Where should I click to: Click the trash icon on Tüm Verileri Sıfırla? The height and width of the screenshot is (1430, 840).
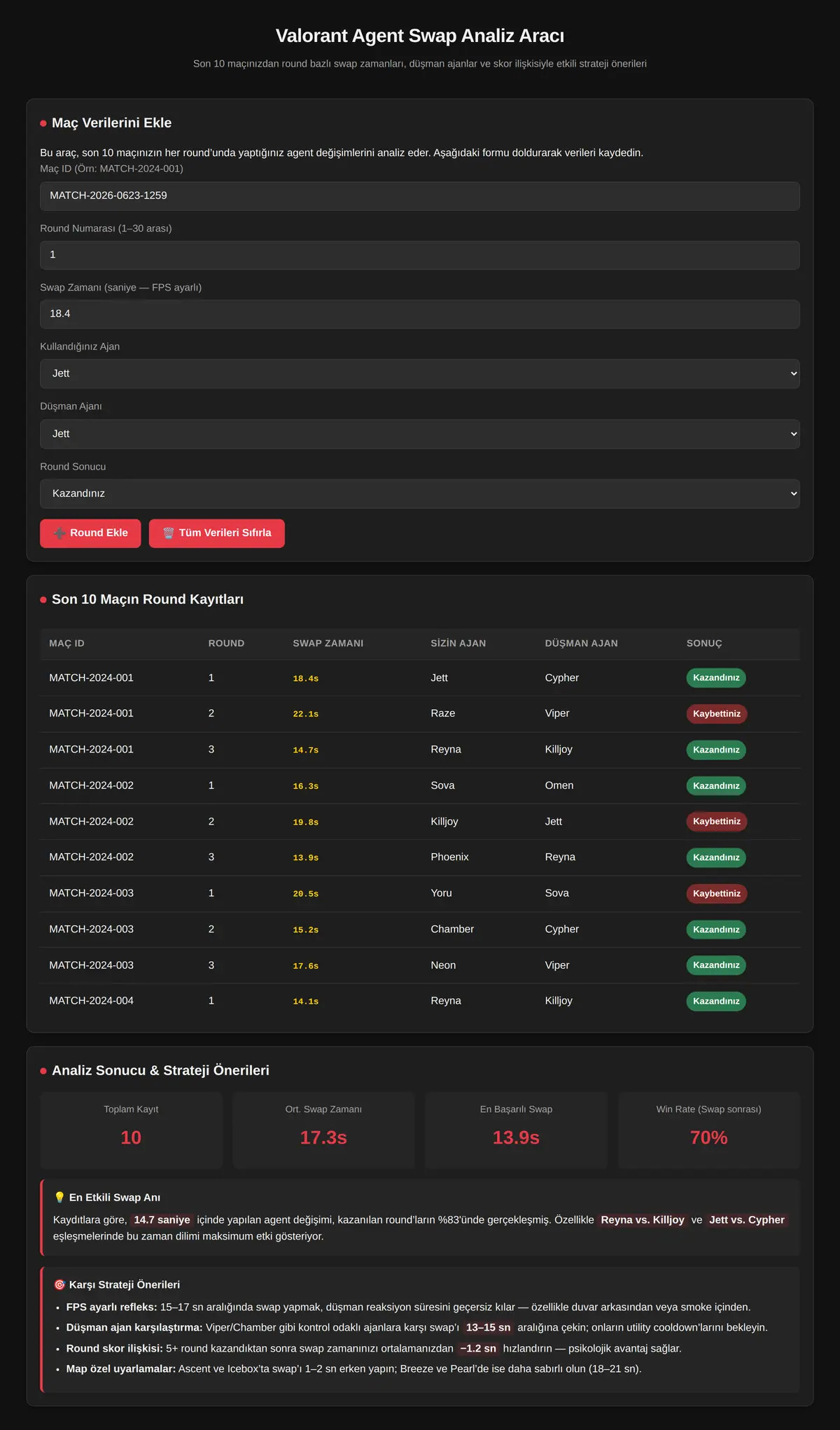[168, 533]
